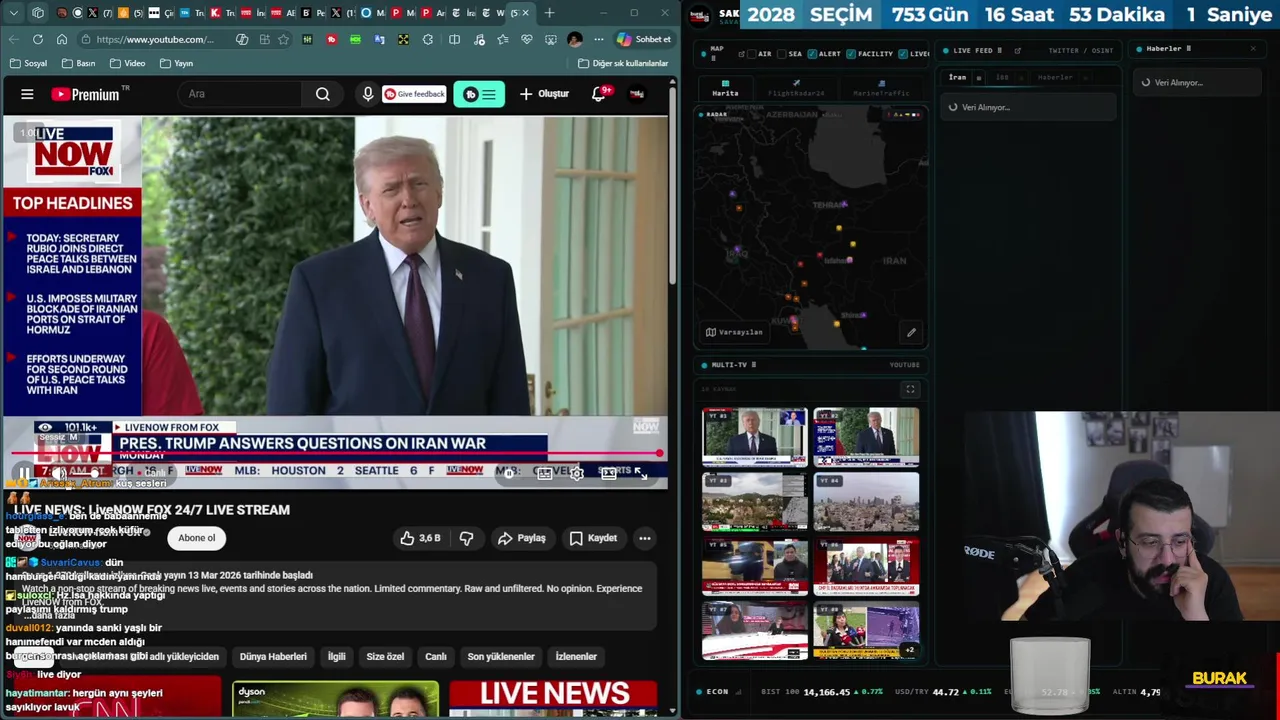
Task: Mute the video volume speaker
Action: [60, 473]
